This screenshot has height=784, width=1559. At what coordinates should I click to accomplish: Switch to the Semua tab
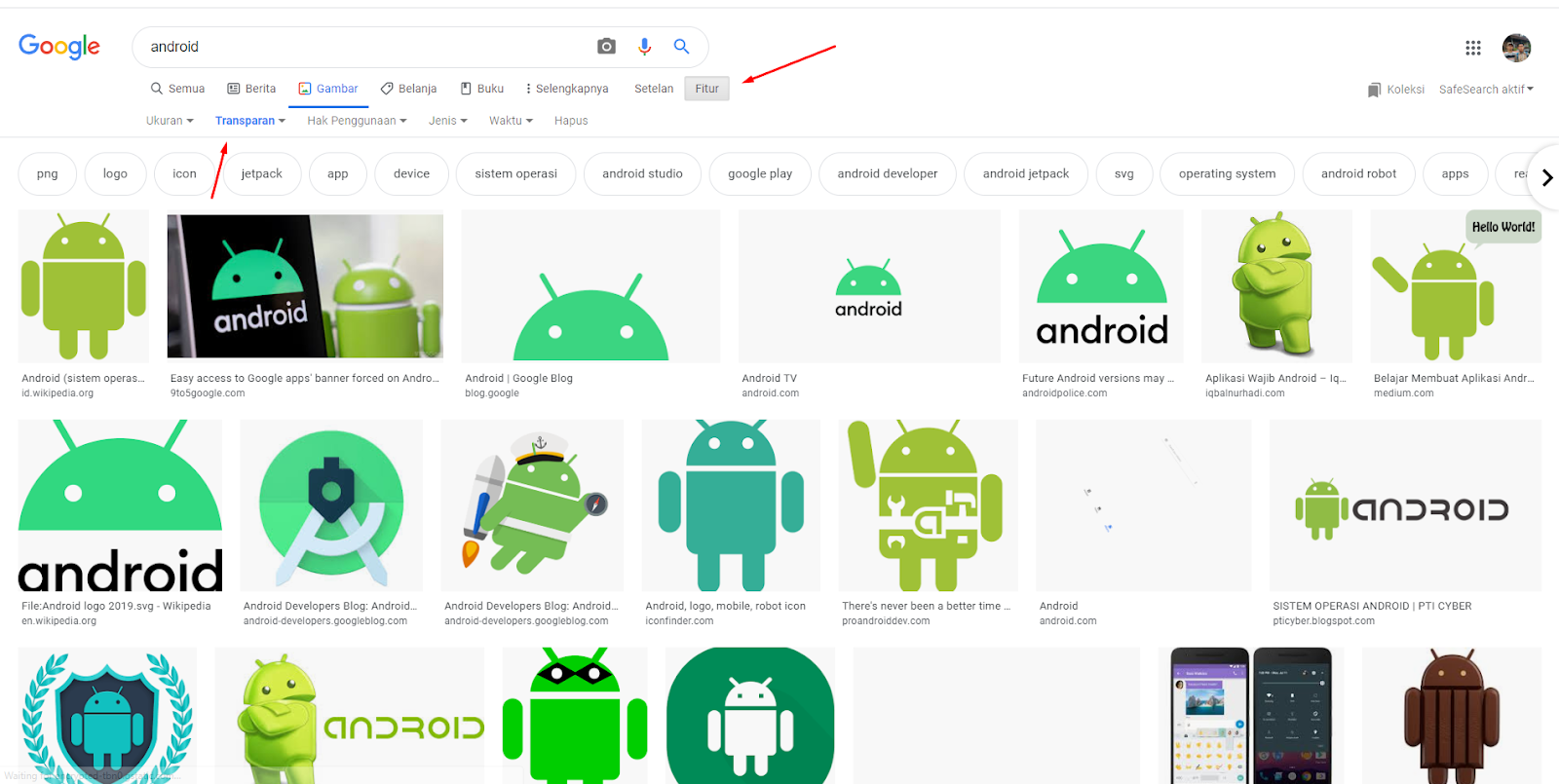click(177, 89)
